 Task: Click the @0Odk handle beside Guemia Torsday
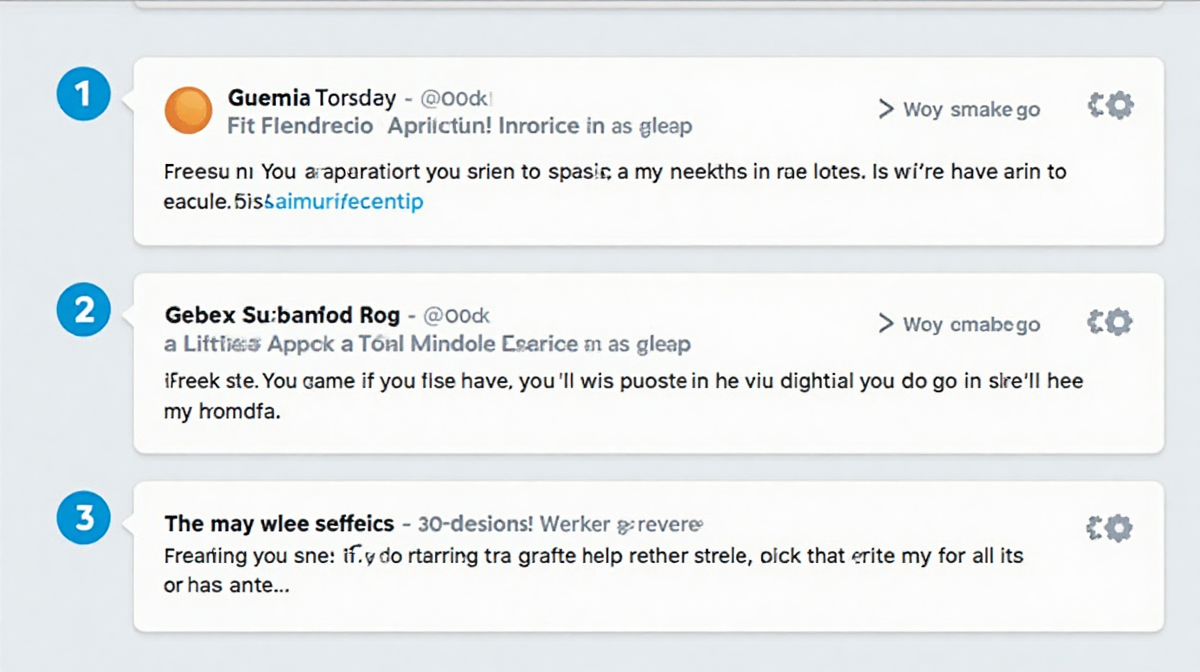coord(458,99)
